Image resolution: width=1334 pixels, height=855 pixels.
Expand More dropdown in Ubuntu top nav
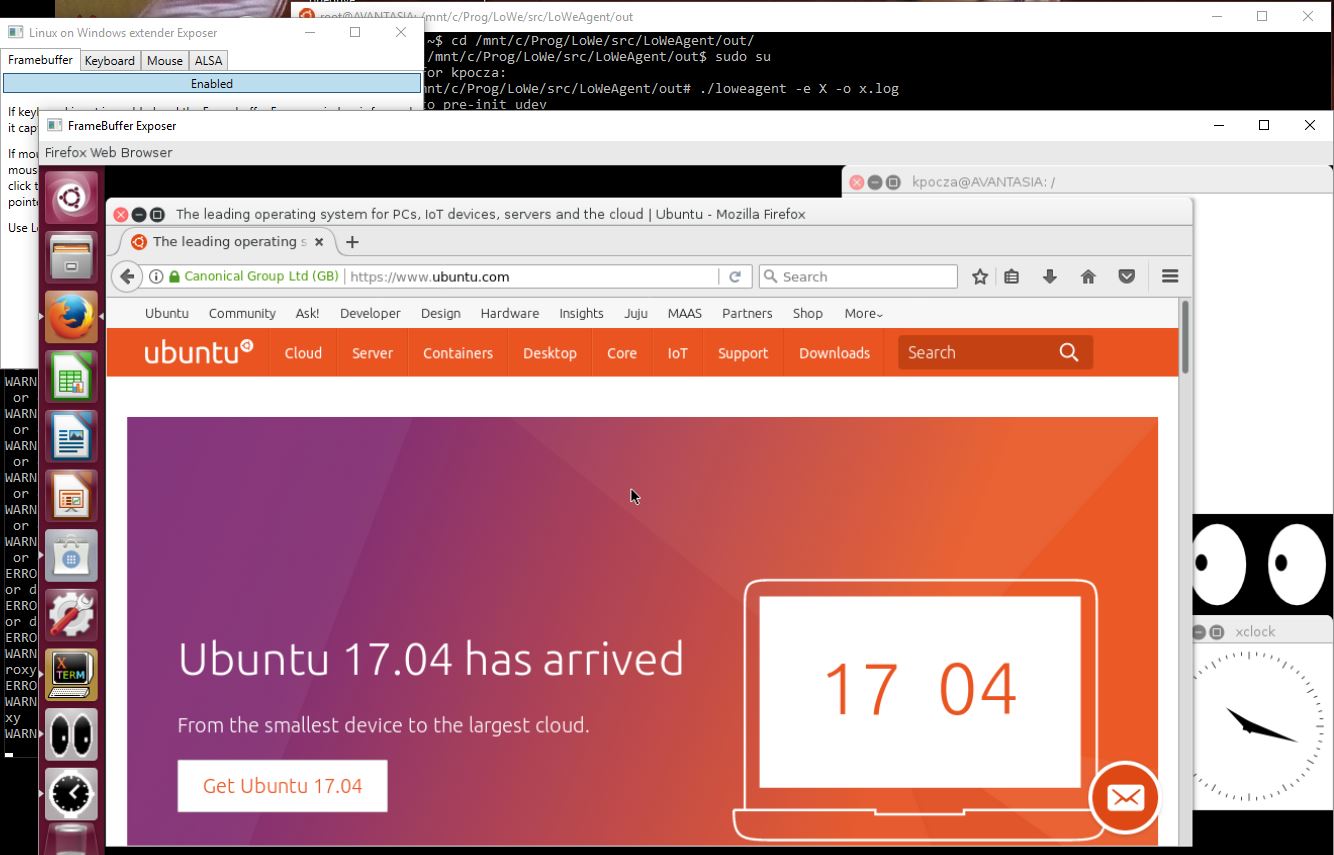863,313
